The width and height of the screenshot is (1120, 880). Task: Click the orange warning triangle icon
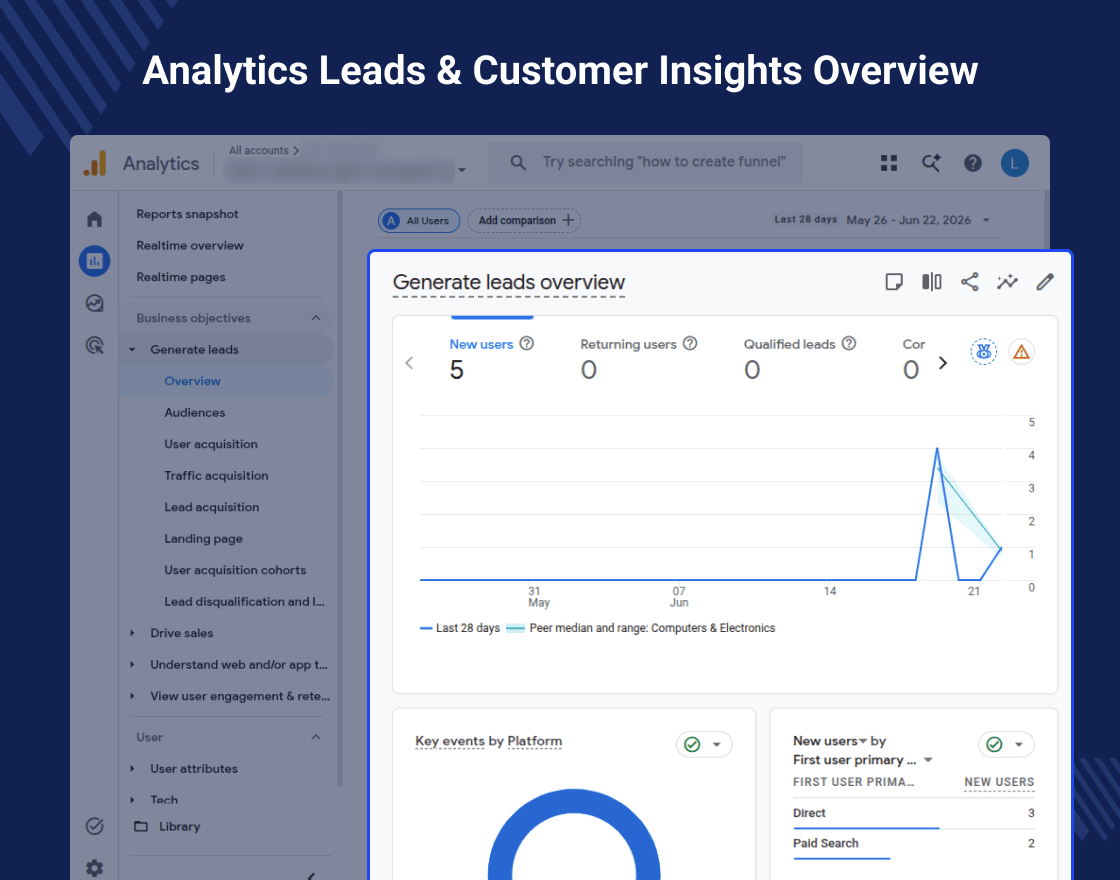[1021, 351]
